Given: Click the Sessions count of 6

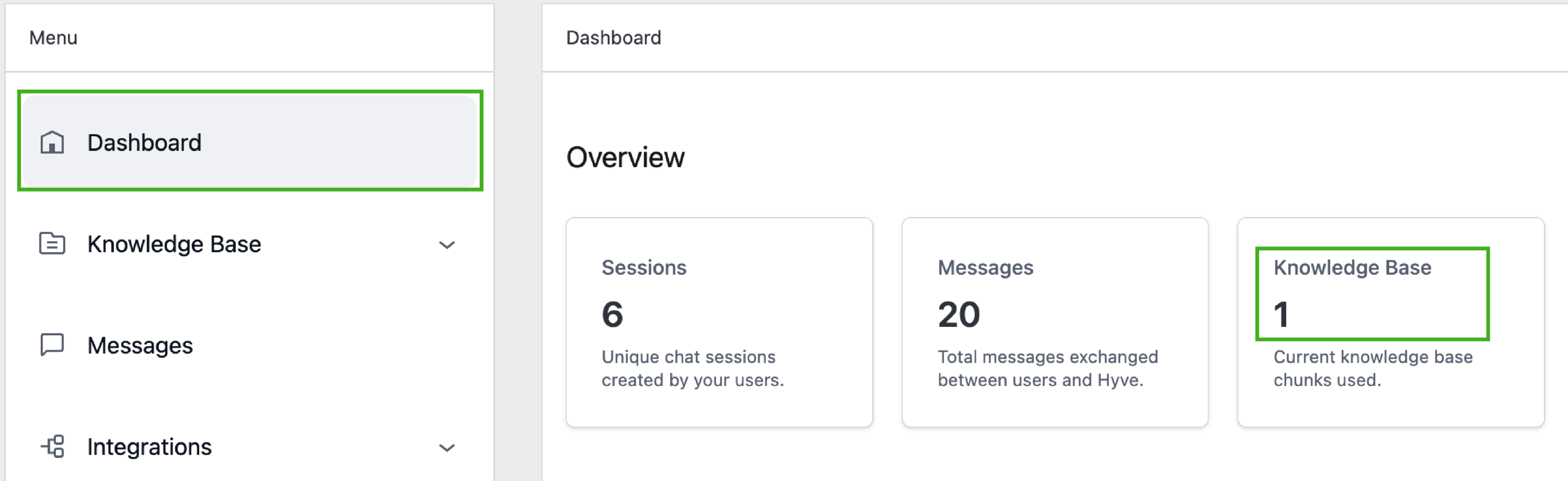Looking at the screenshot, I should pos(613,314).
